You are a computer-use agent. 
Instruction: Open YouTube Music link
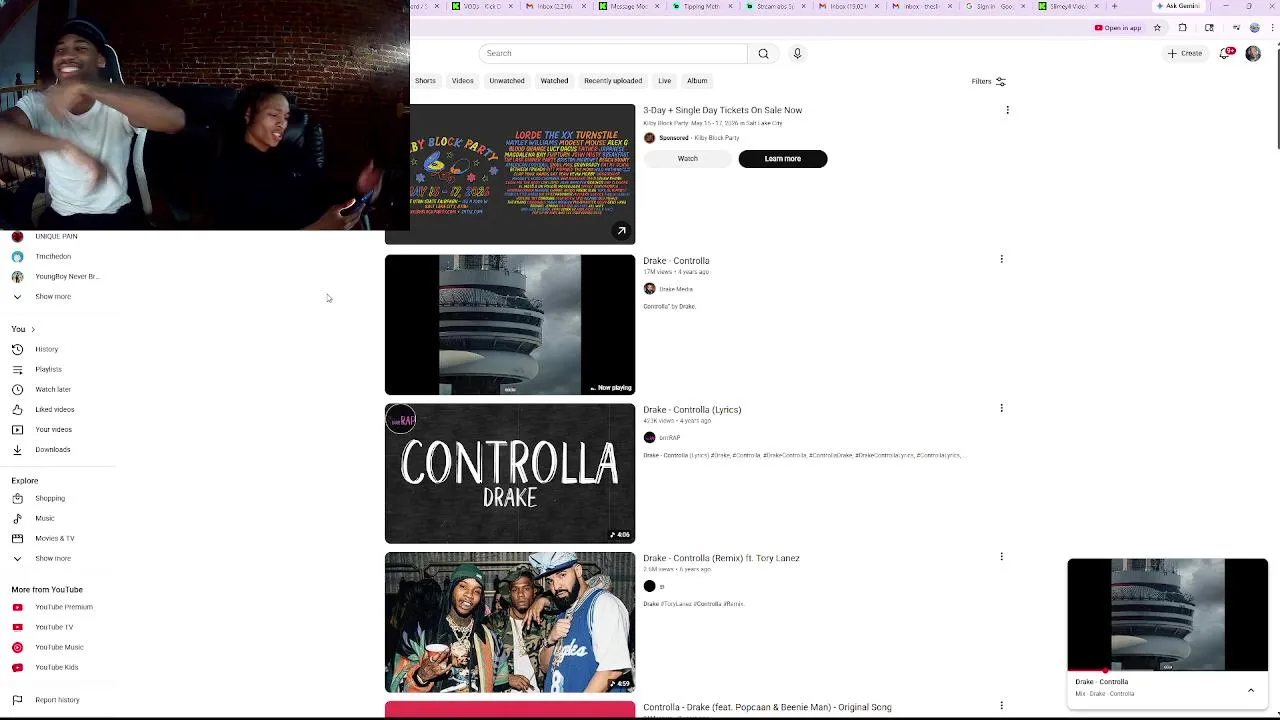[x=59, y=647]
